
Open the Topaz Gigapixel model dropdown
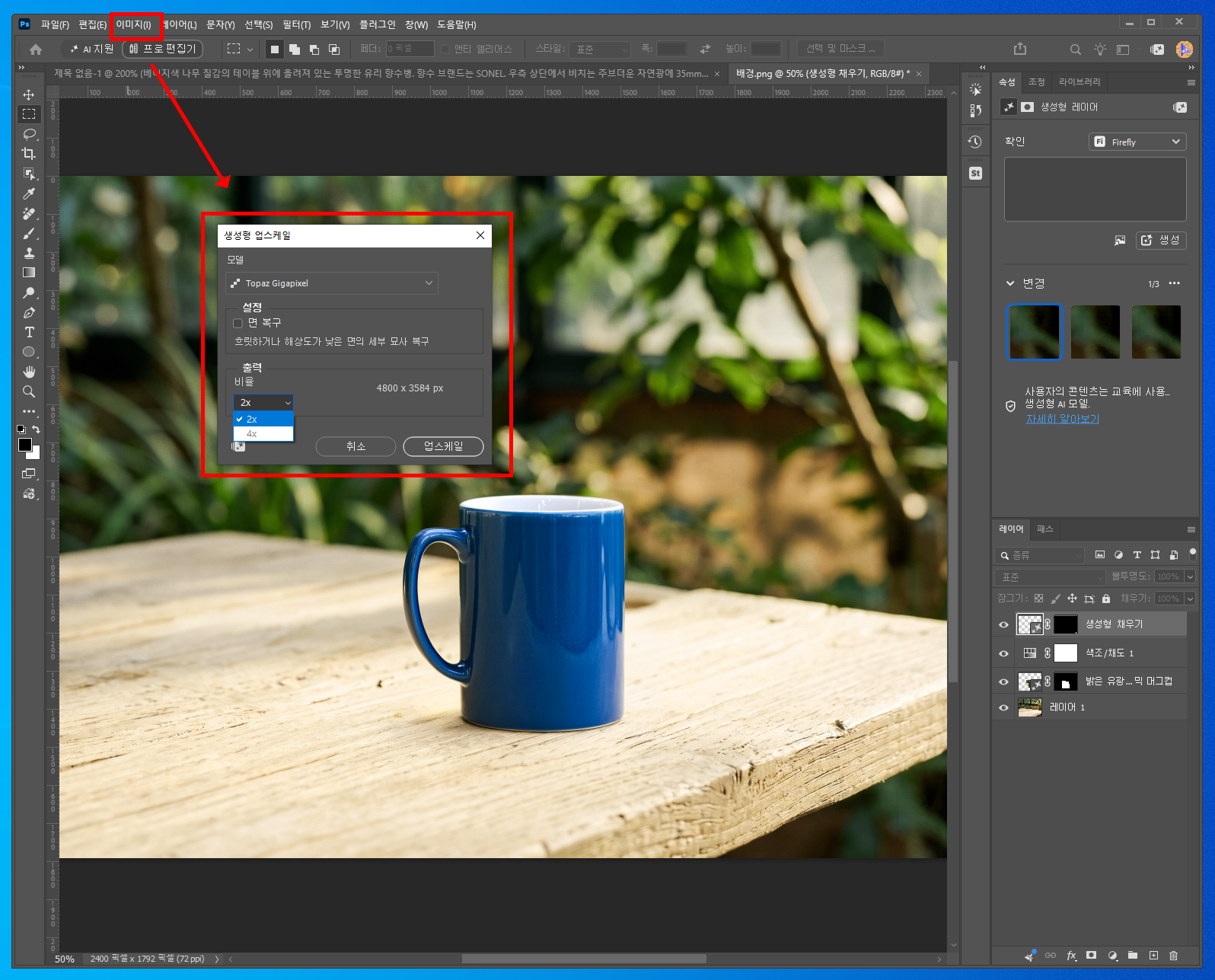point(332,283)
